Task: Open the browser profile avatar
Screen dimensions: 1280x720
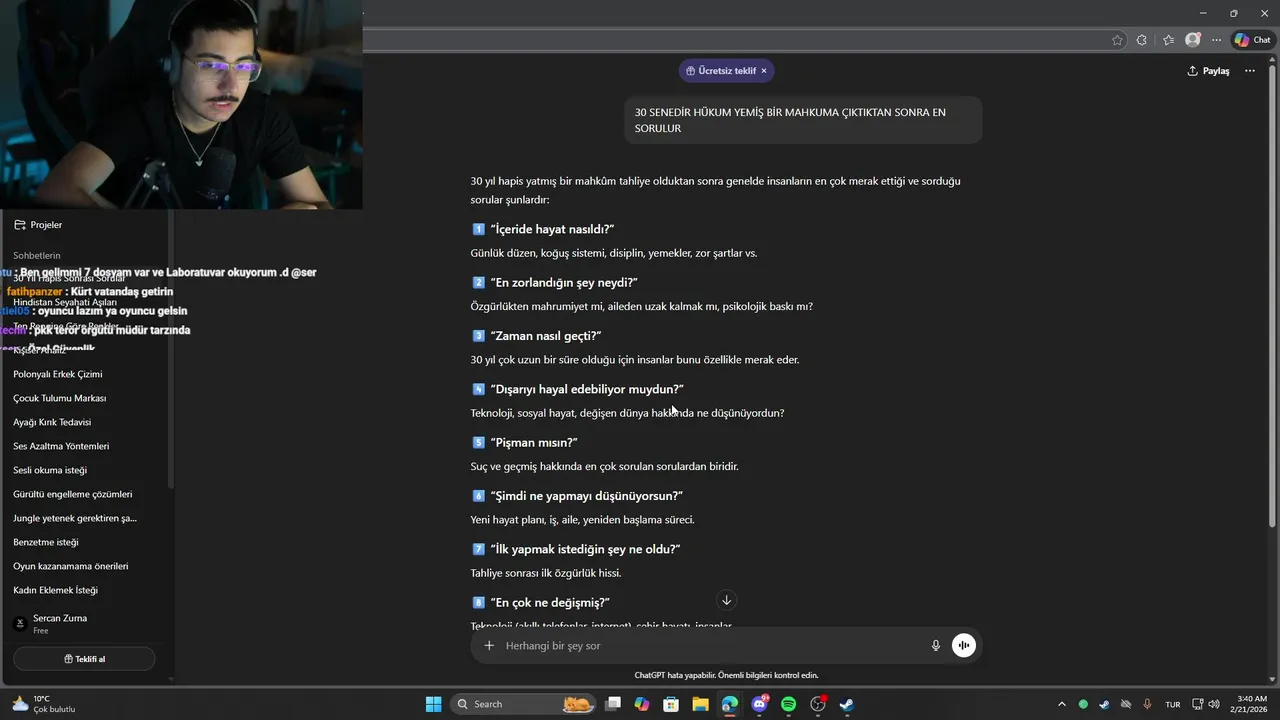Action: click(1192, 40)
